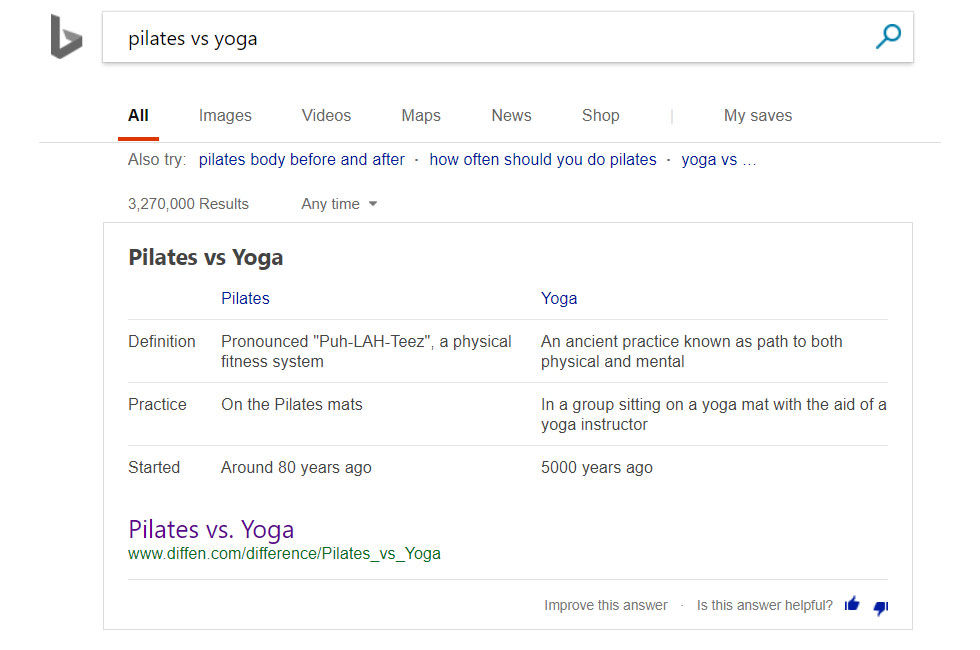
Task: Click the thumbs down unhelpful icon
Action: pos(881,607)
